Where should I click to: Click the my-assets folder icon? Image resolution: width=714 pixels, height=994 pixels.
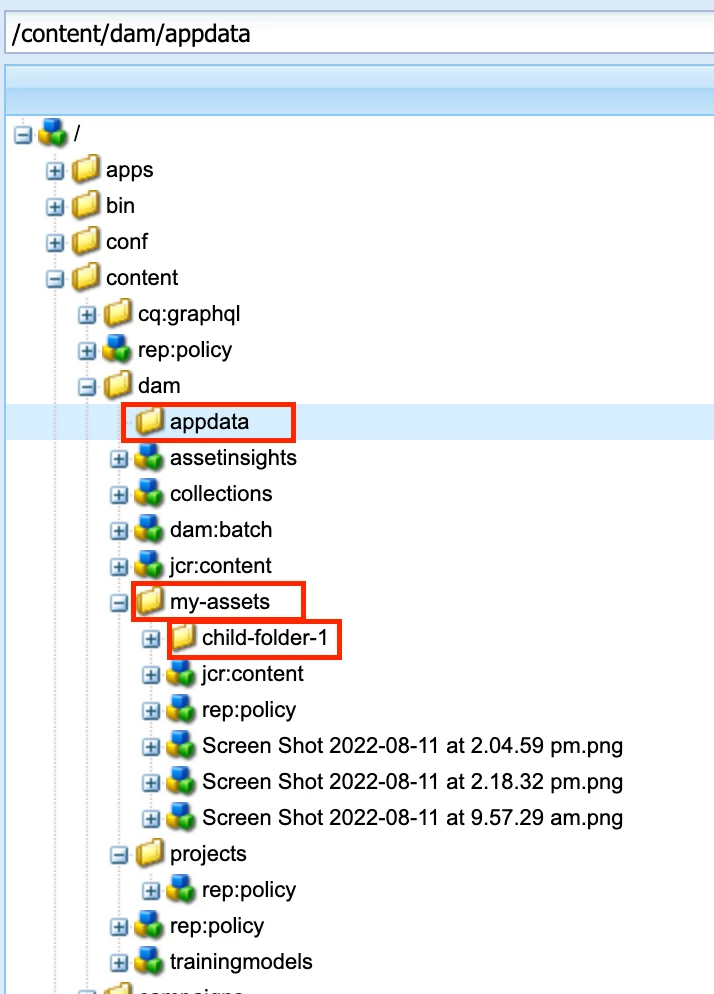(x=150, y=601)
